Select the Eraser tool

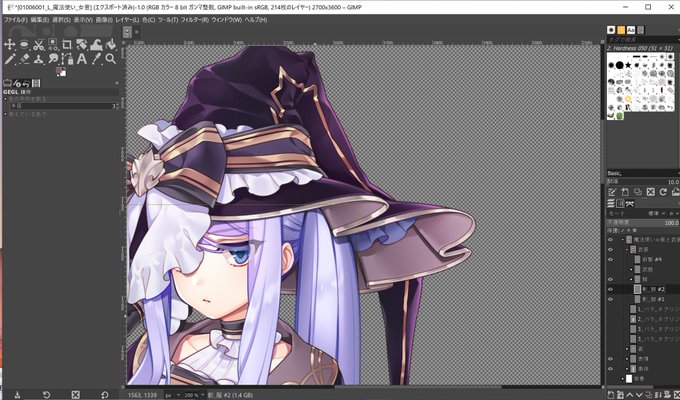[24, 59]
